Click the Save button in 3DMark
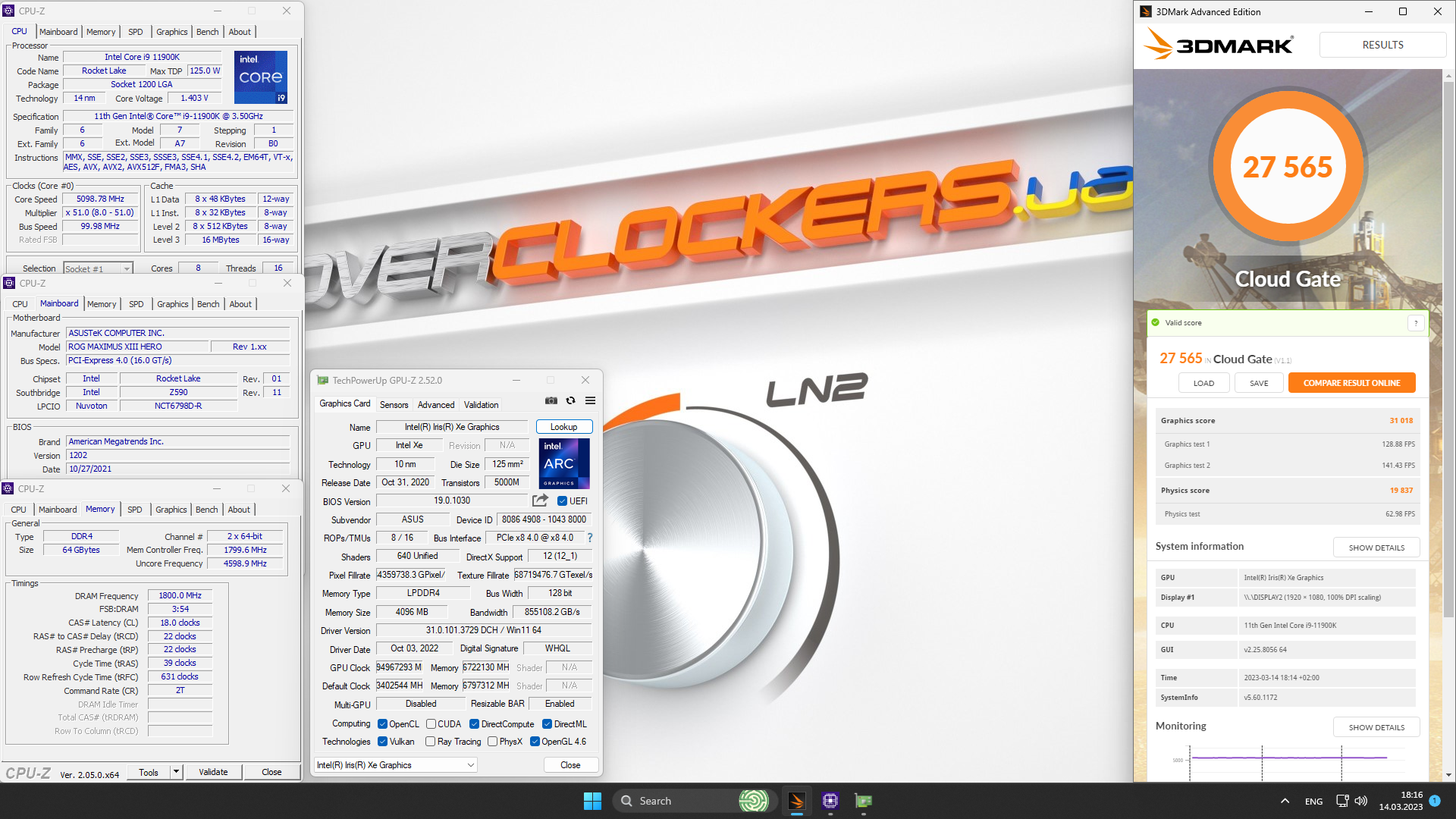The width and height of the screenshot is (1456, 819). pyautogui.click(x=1259, y=383)
